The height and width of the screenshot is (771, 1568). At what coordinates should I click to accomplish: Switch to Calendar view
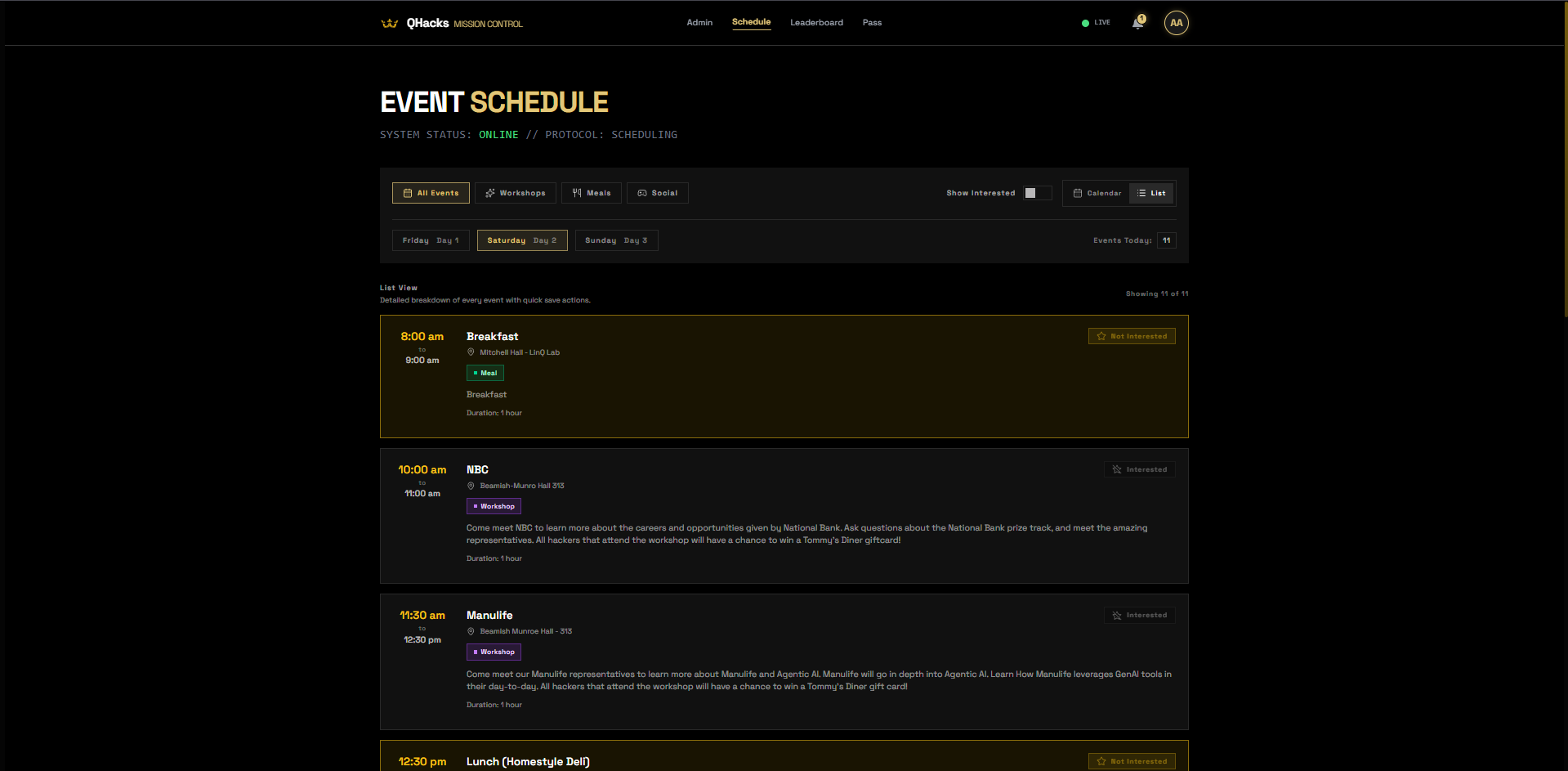pos(1097,193)
